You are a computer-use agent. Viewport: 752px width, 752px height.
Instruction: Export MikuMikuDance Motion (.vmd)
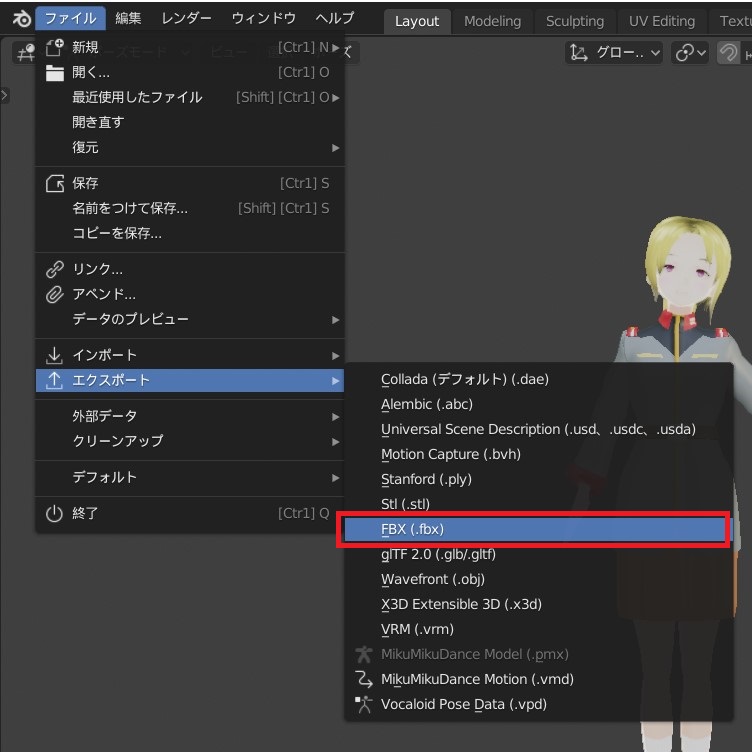(539, 679)
